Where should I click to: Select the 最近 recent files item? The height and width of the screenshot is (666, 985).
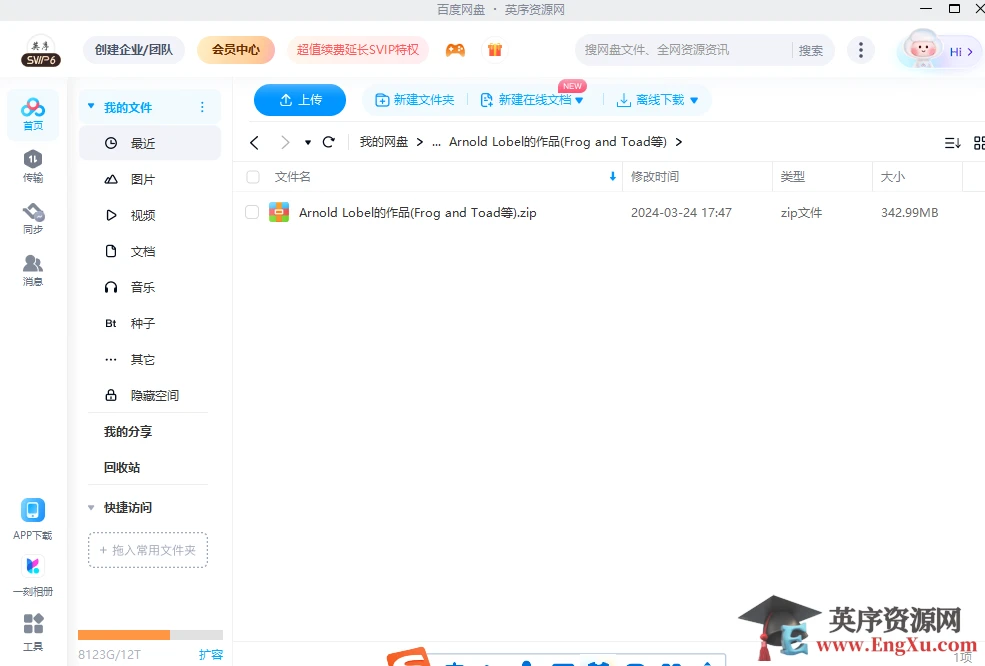coord(150,143)
